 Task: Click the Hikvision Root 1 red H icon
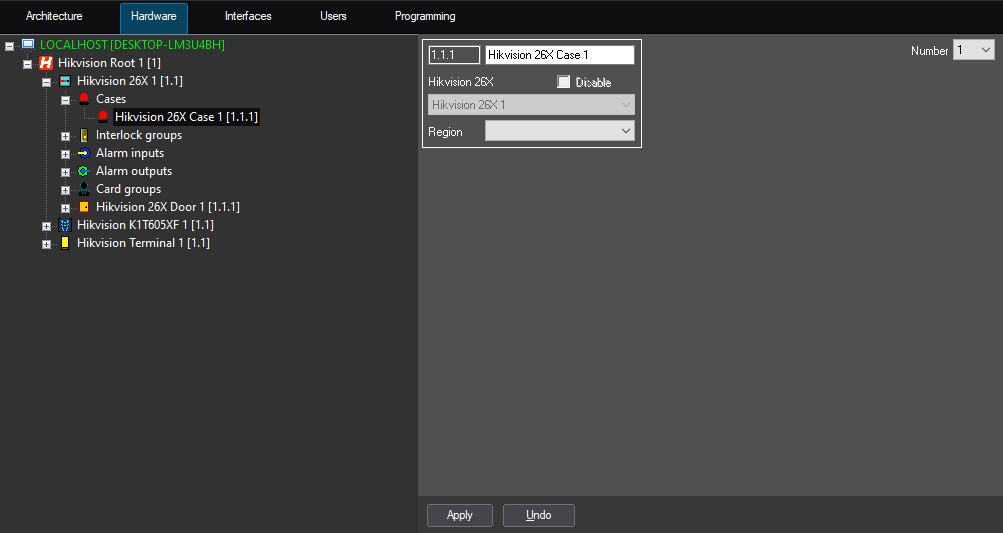click(46, 63)
